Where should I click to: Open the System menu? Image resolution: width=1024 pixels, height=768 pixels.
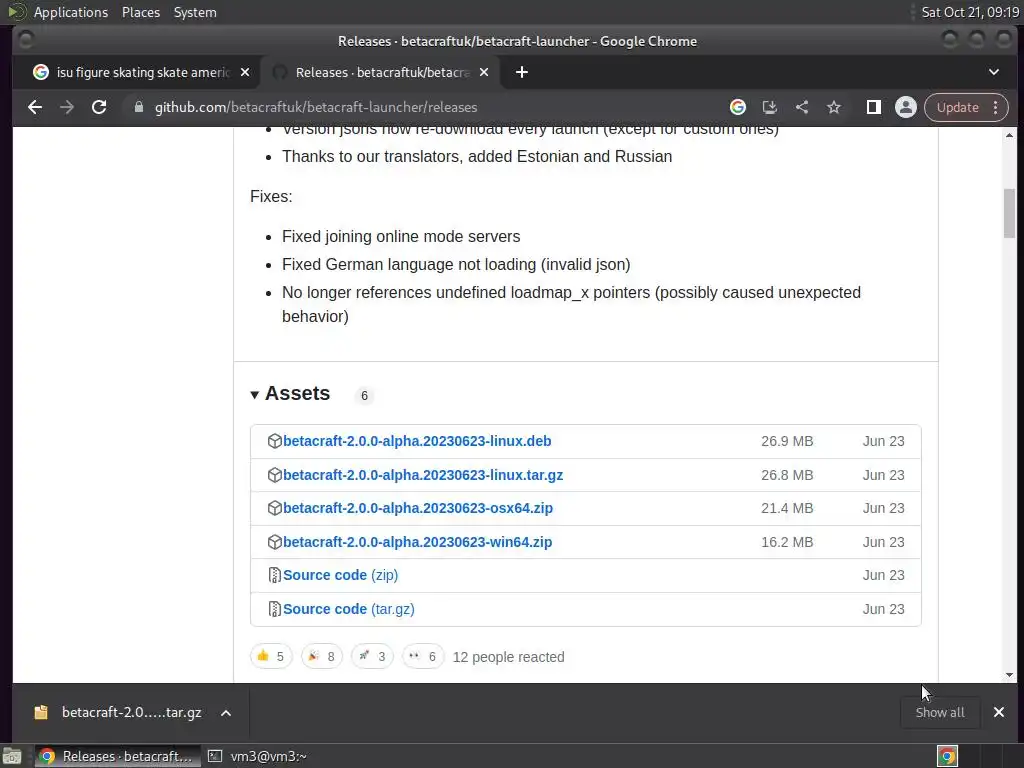point(195,12)
